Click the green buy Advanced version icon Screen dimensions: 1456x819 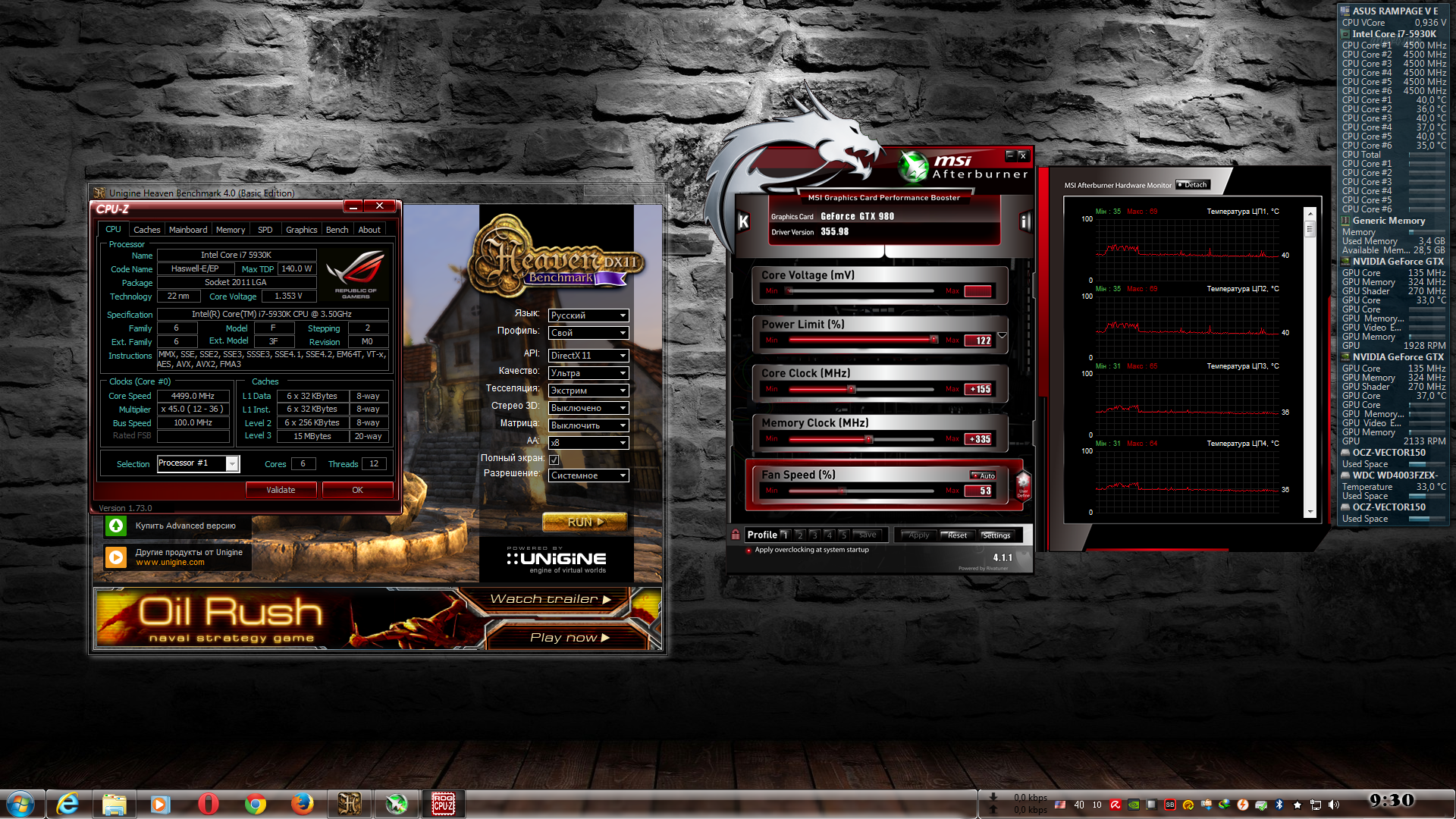[116, 526]
